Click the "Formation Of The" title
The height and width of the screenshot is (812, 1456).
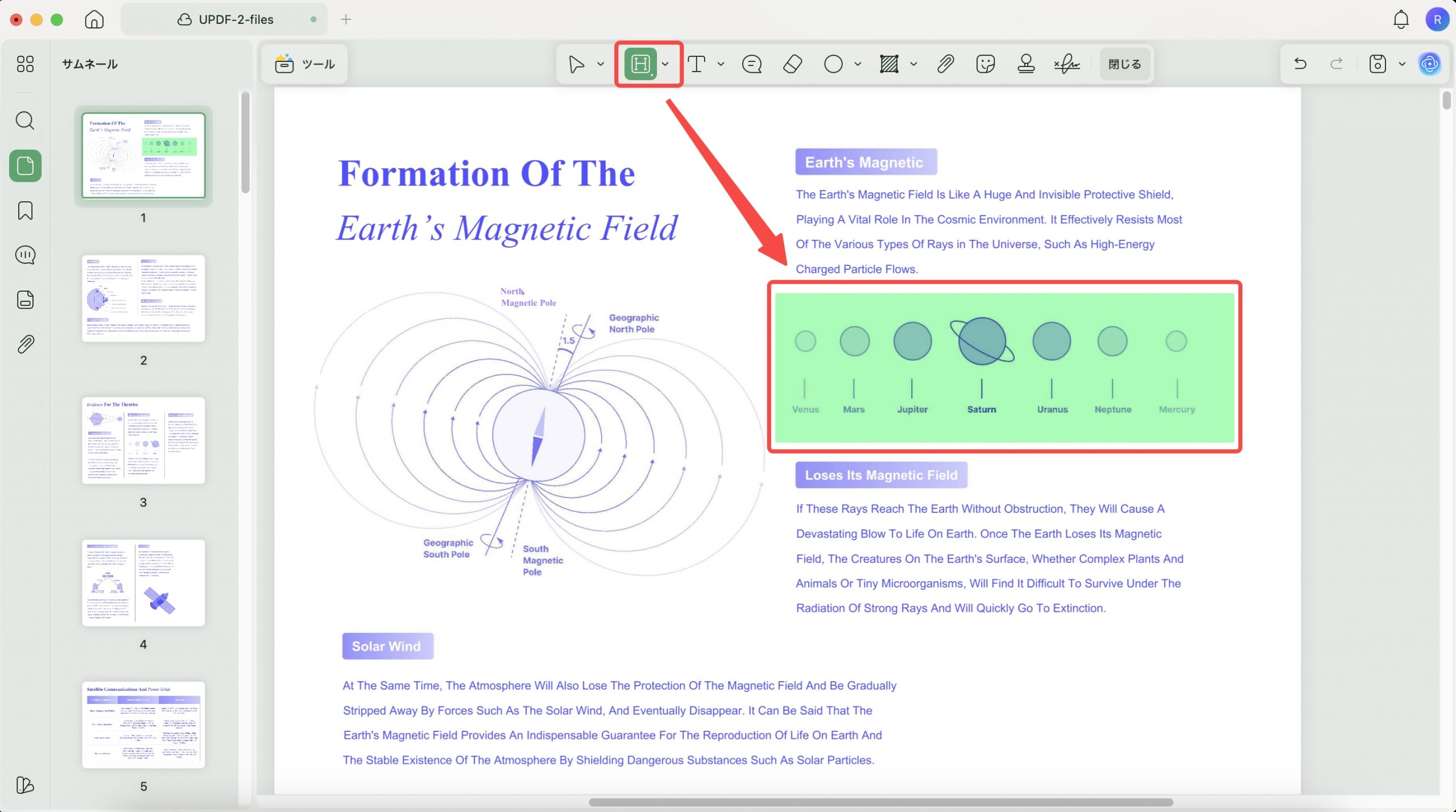(486, 173)
